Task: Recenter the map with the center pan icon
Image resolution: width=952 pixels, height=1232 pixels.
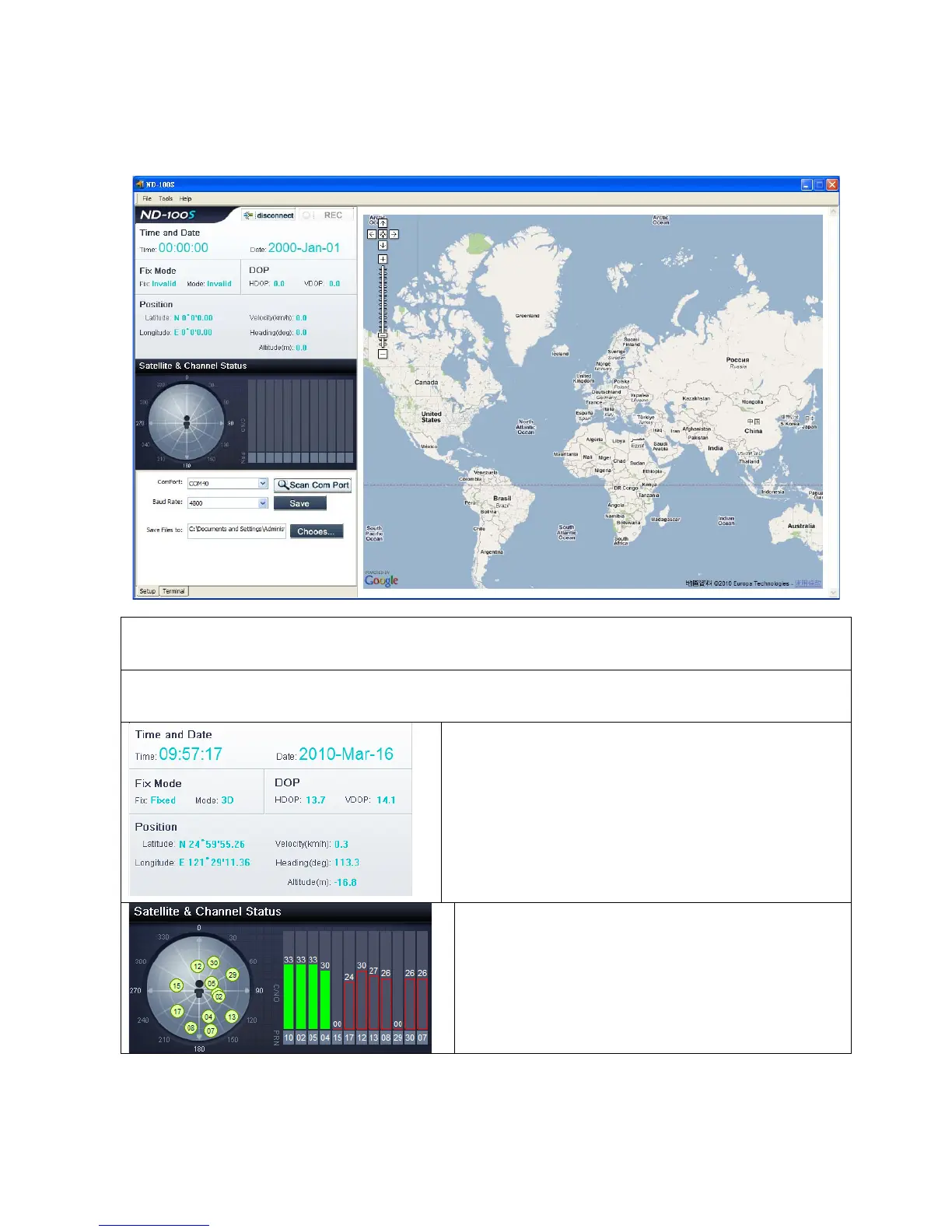Action: (x=383, y=234)
